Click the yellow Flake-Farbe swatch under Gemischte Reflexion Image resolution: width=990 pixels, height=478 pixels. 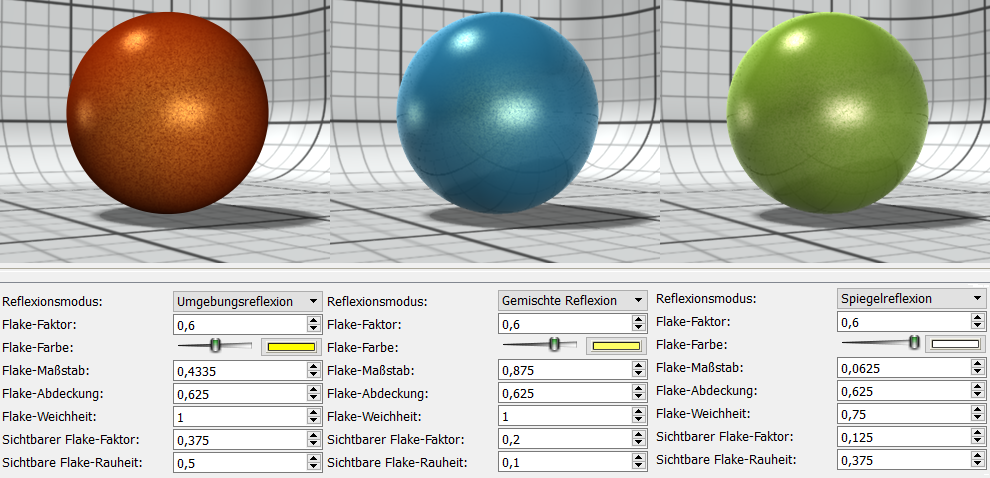(617, 346)
